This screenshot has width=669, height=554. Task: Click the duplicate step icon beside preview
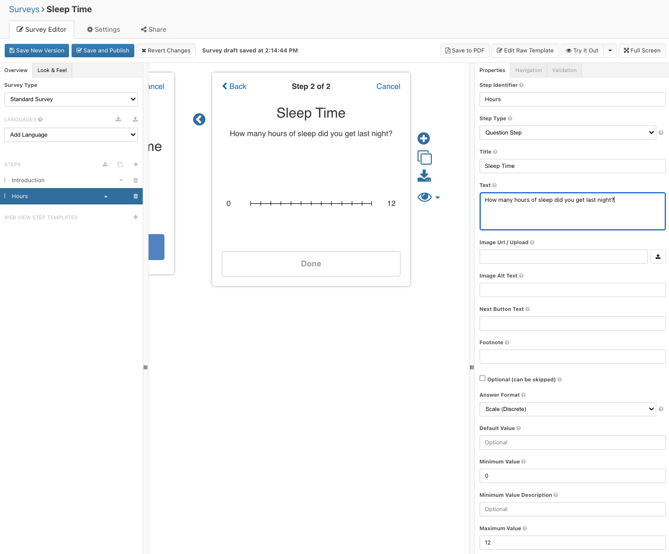(424, 158)
